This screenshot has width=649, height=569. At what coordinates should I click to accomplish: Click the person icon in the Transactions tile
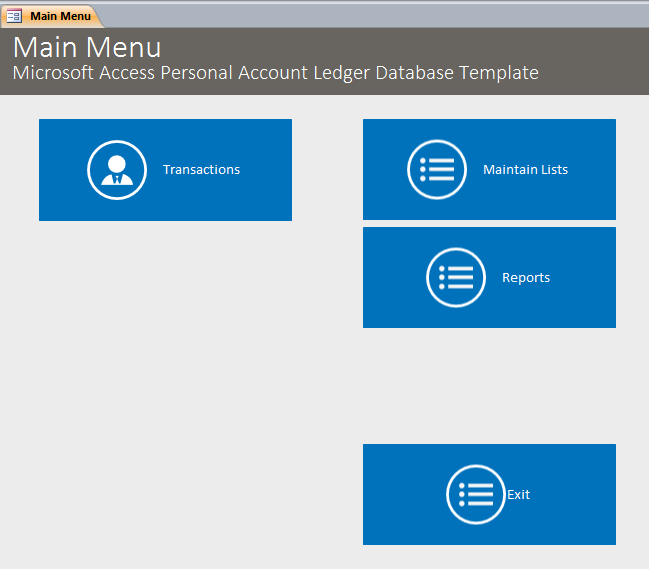[x=117, y=170]
